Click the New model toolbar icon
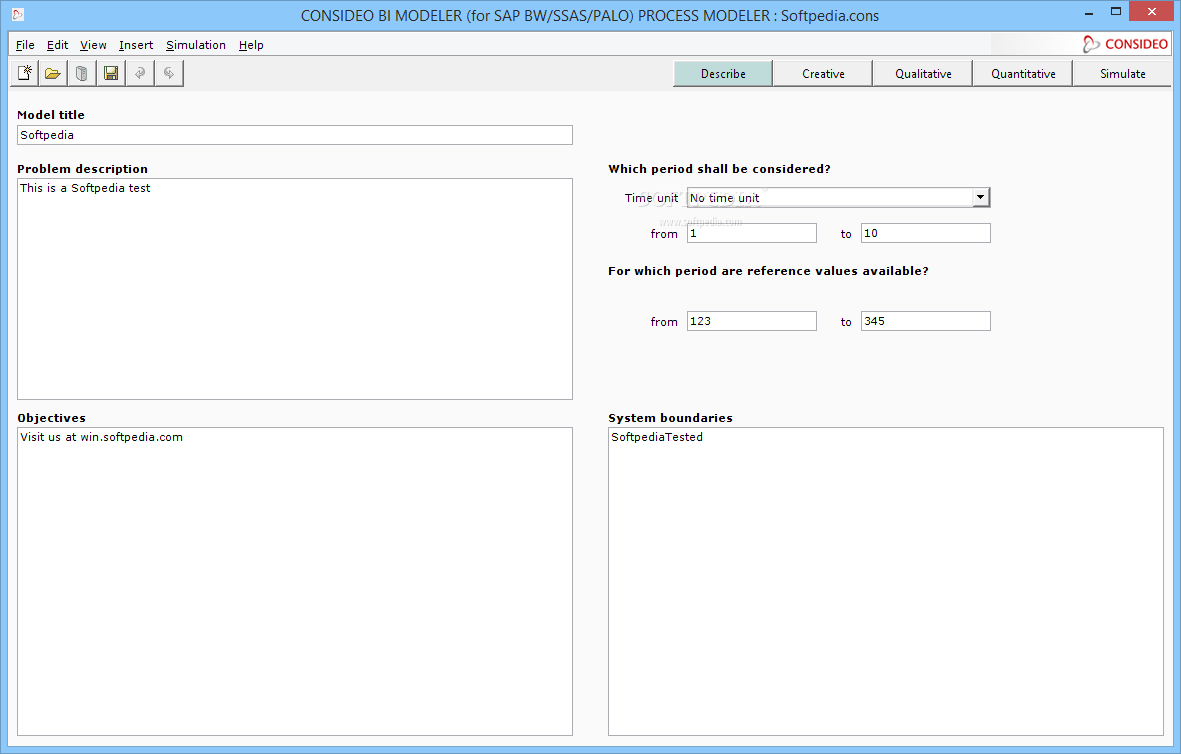Image resolution: width=1181 pixels, height=754 pixels. (25, 73)
